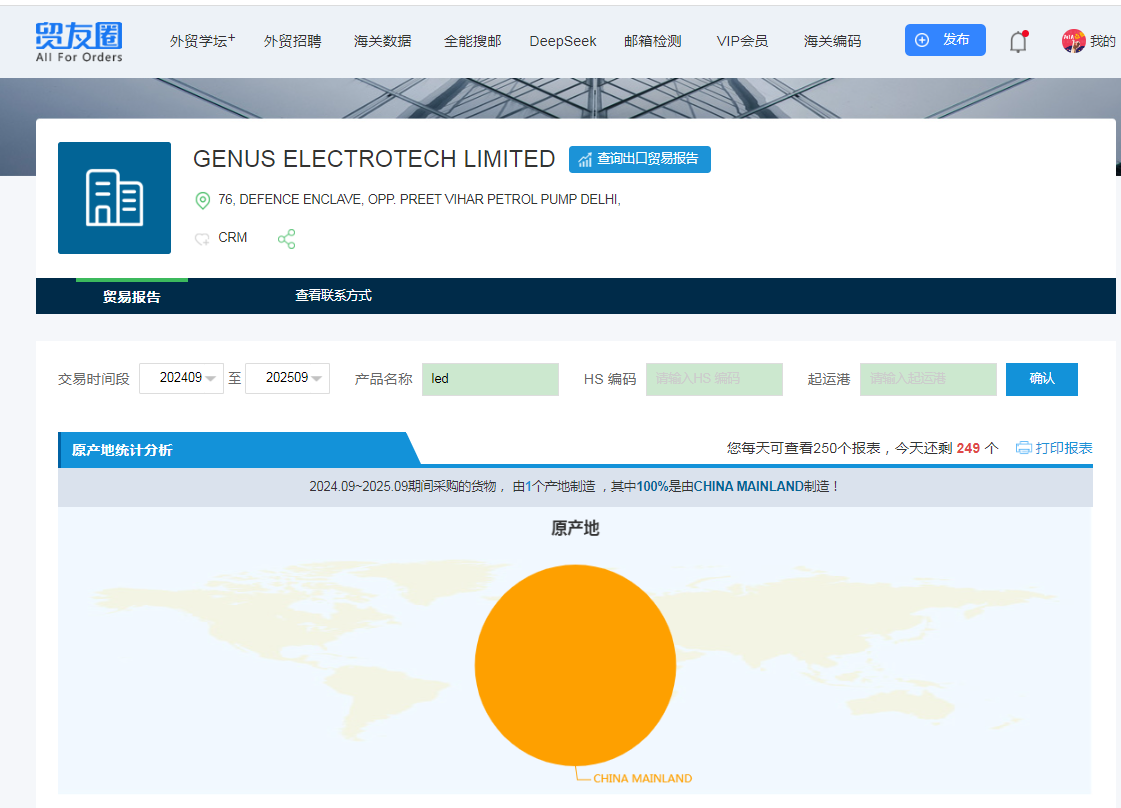The image size is (1121, 808).
Task: Open 海关数据 in the top navigation
Action: tap(382, 41)
